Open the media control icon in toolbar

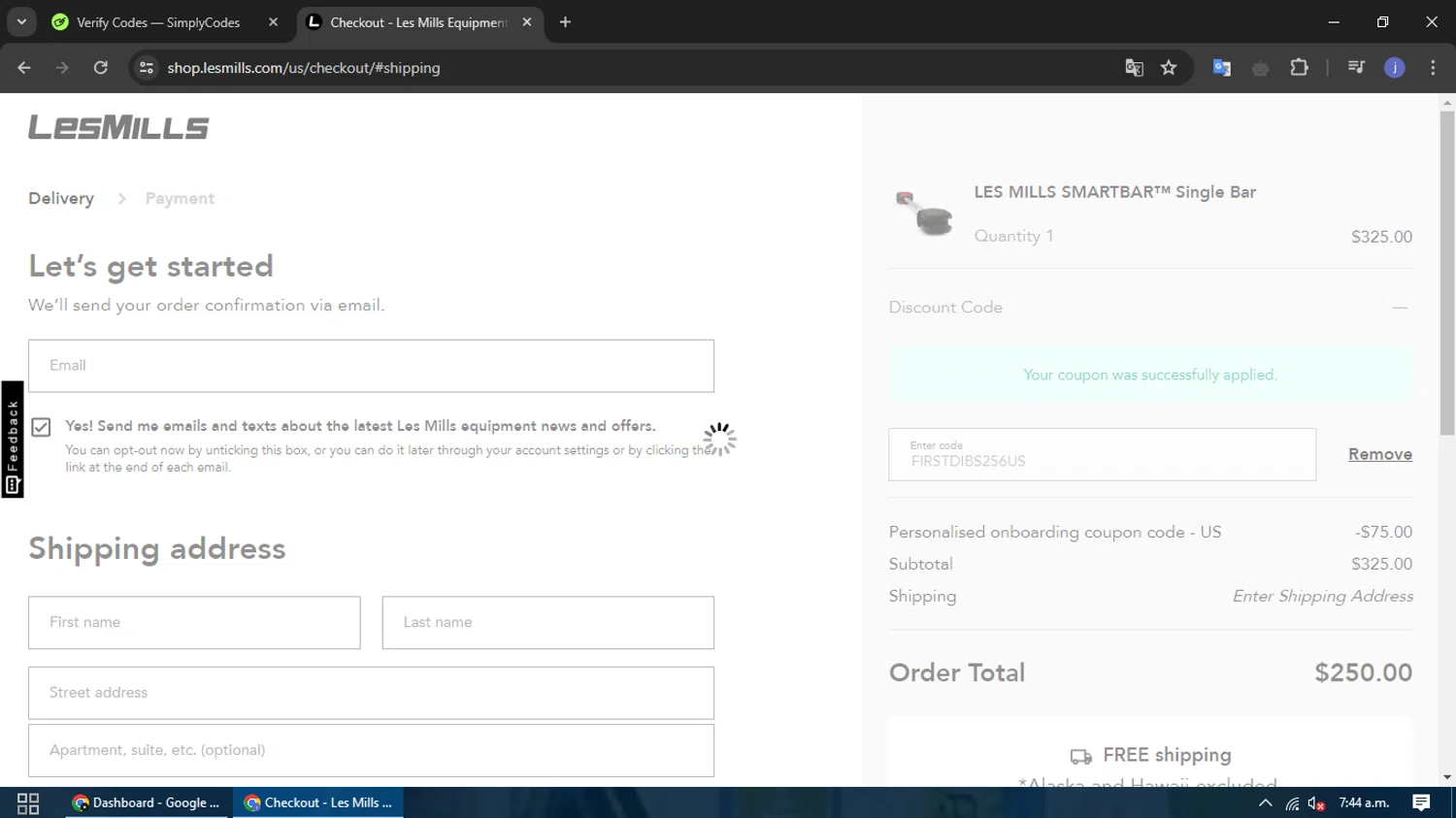pos(1356,68)
